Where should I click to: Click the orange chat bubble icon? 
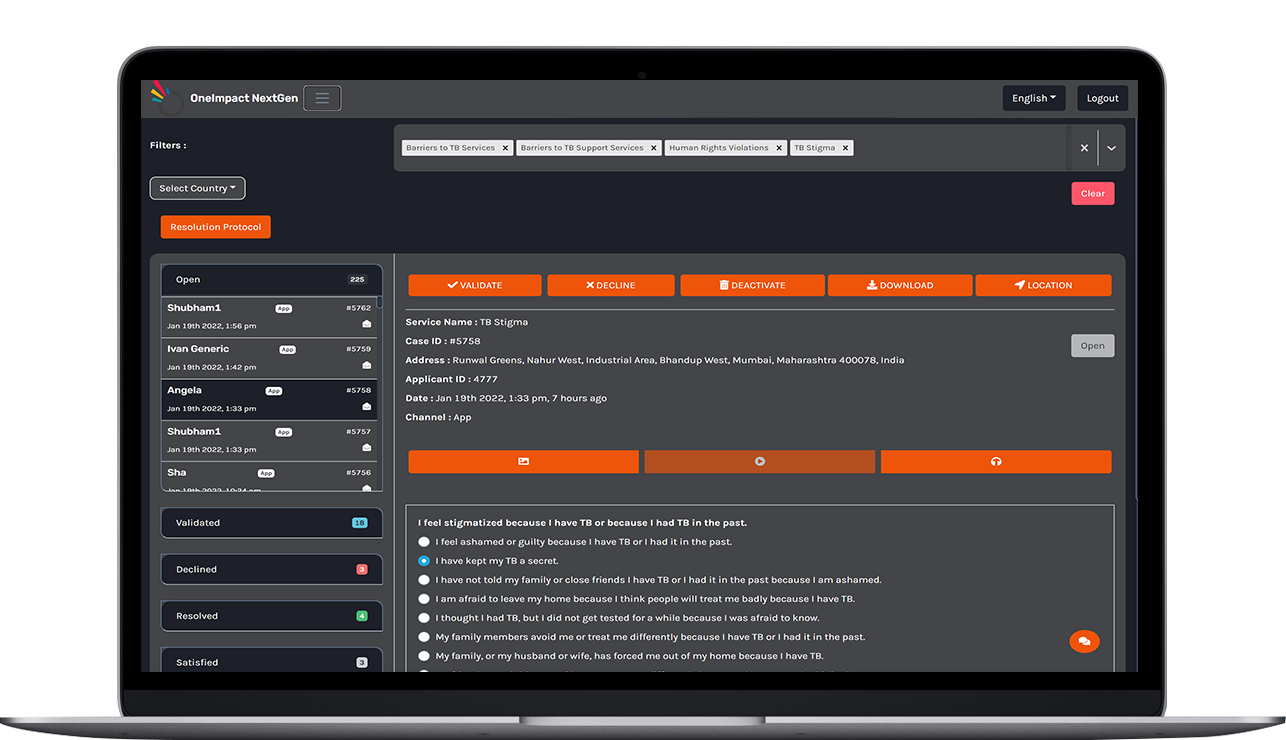[x=1084, y=642]
